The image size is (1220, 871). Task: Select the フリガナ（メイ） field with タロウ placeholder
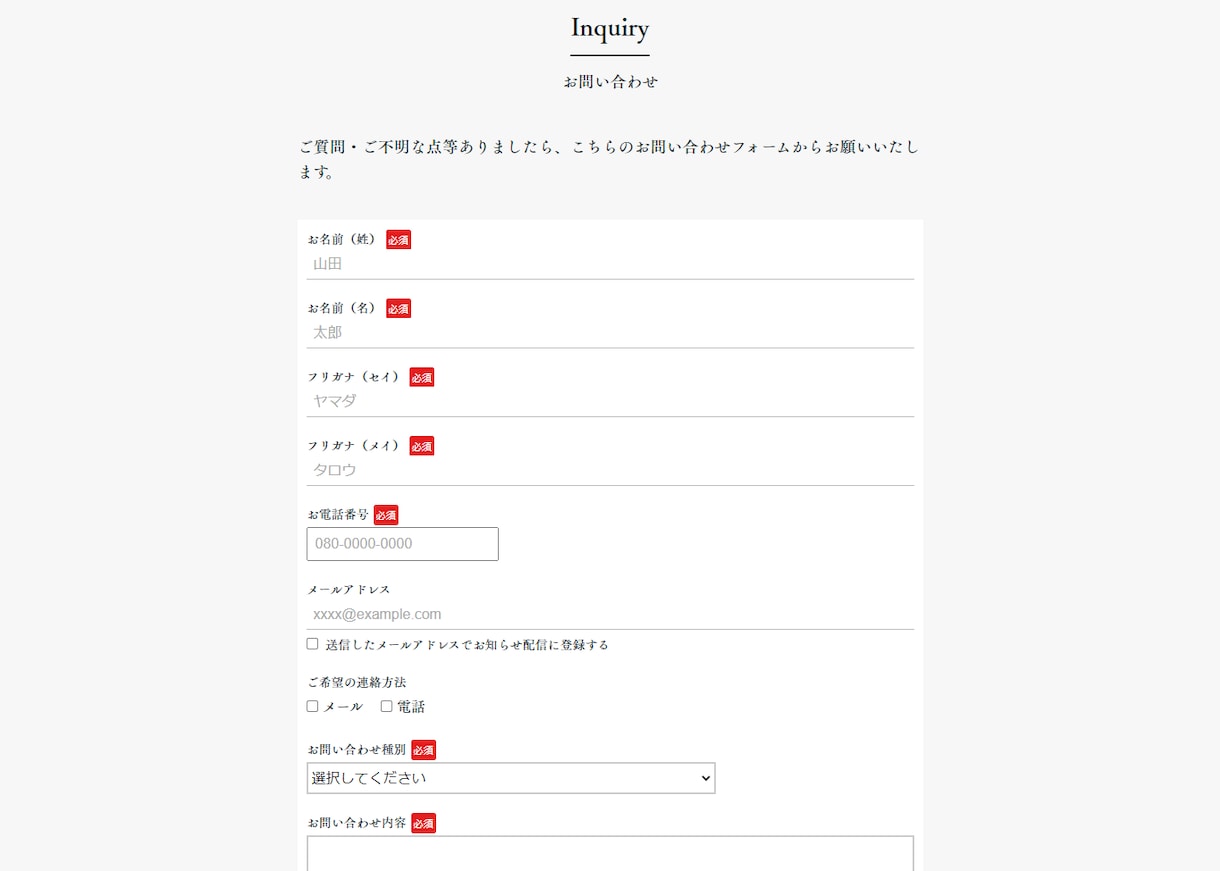pyautogui.click(x=610, y=470)
